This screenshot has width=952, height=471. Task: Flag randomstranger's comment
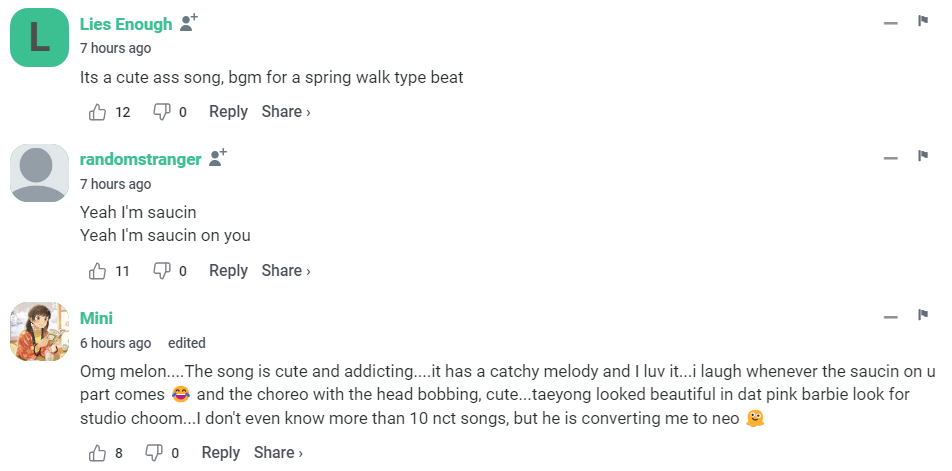click(x=923, y=157)
